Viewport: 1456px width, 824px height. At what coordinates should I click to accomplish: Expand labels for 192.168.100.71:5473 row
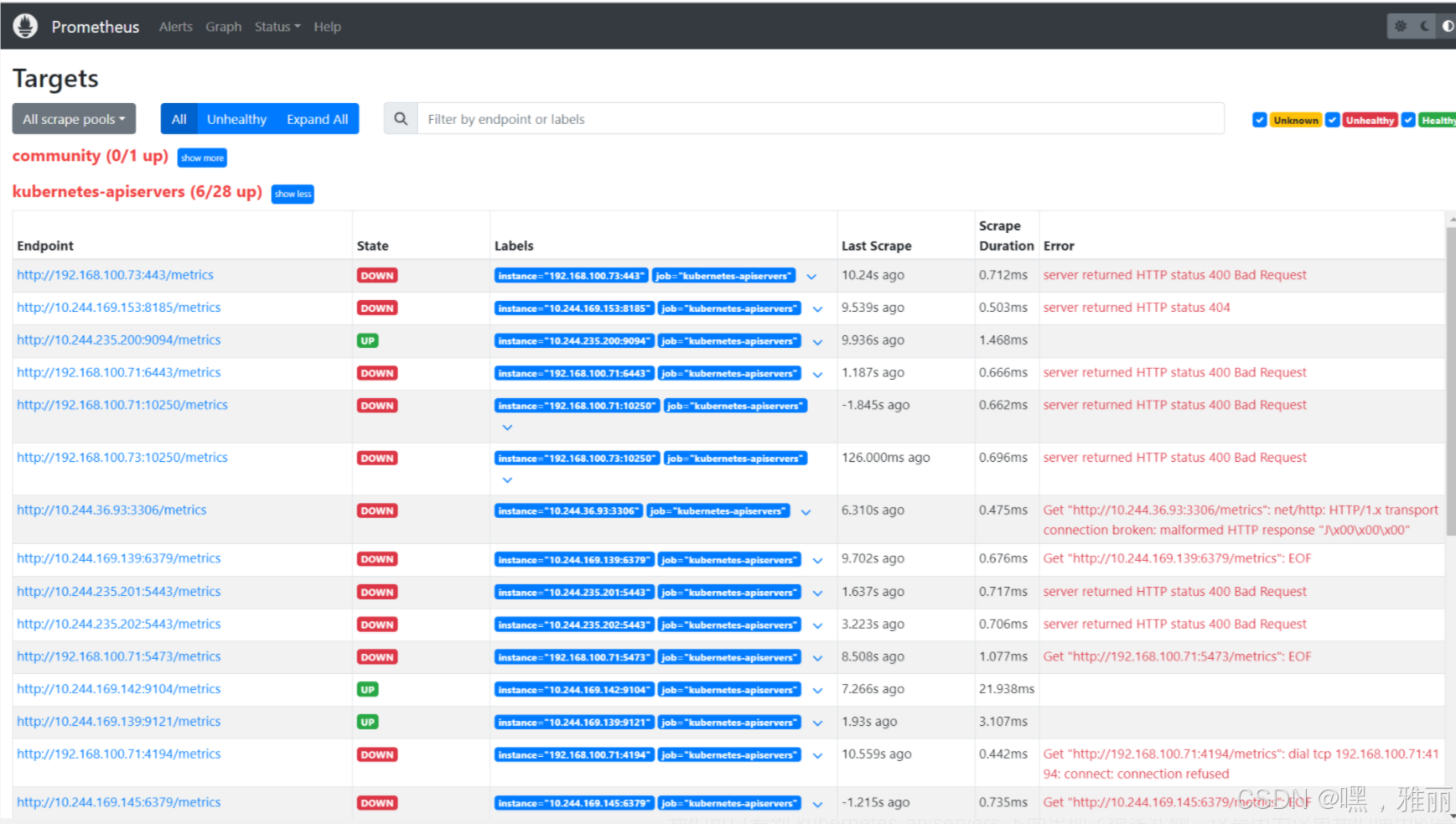[x=817, y=659]
